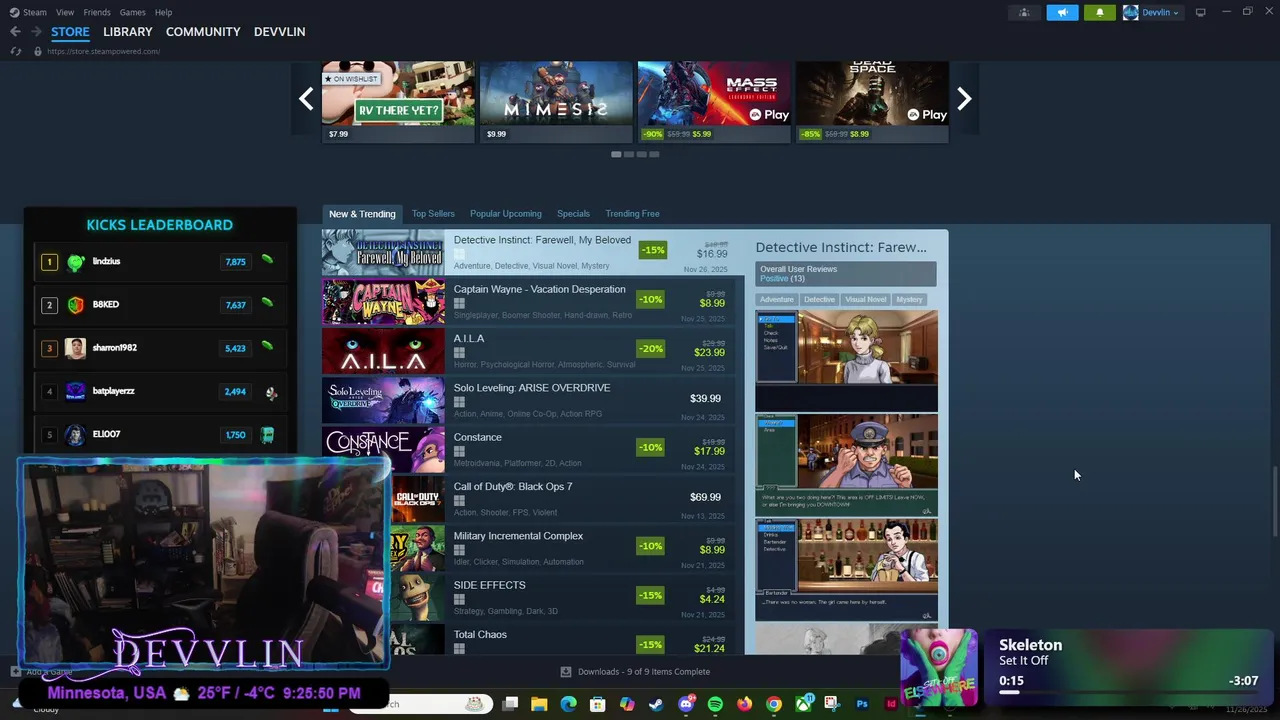Go to the LIBRARY section
Image resolution: width=1280 pixels, height=720 pixels.
click(128, 32)
